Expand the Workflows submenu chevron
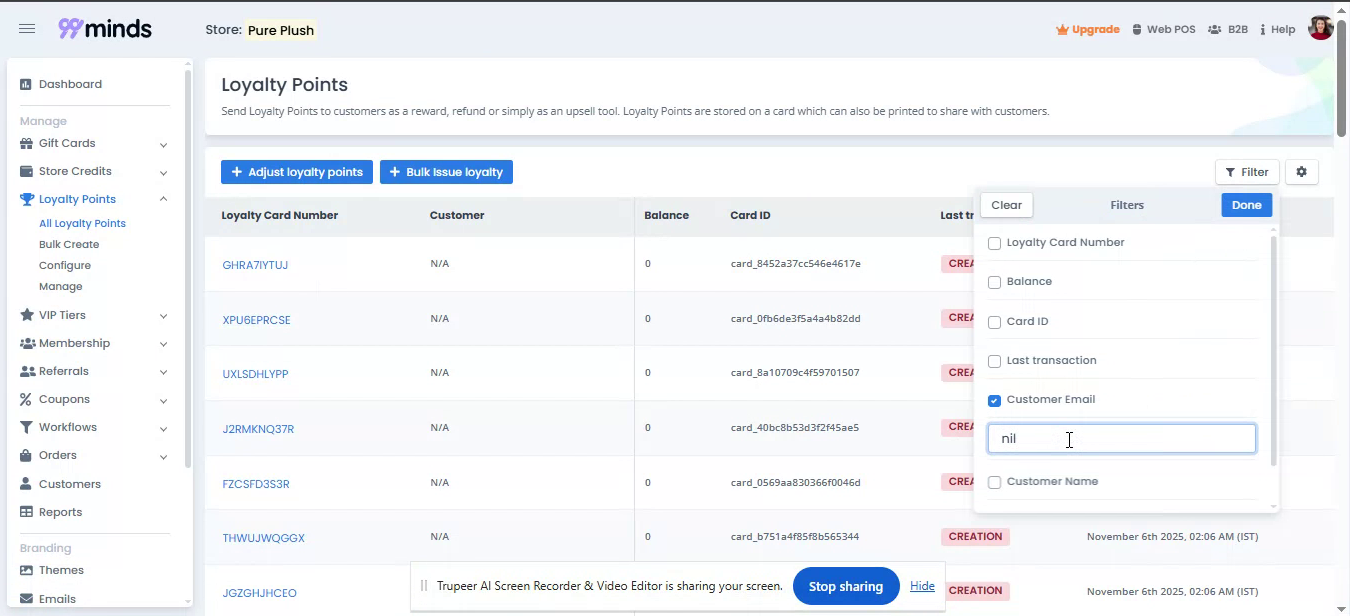Screen dimensions: 1350x616 (163, 429)
